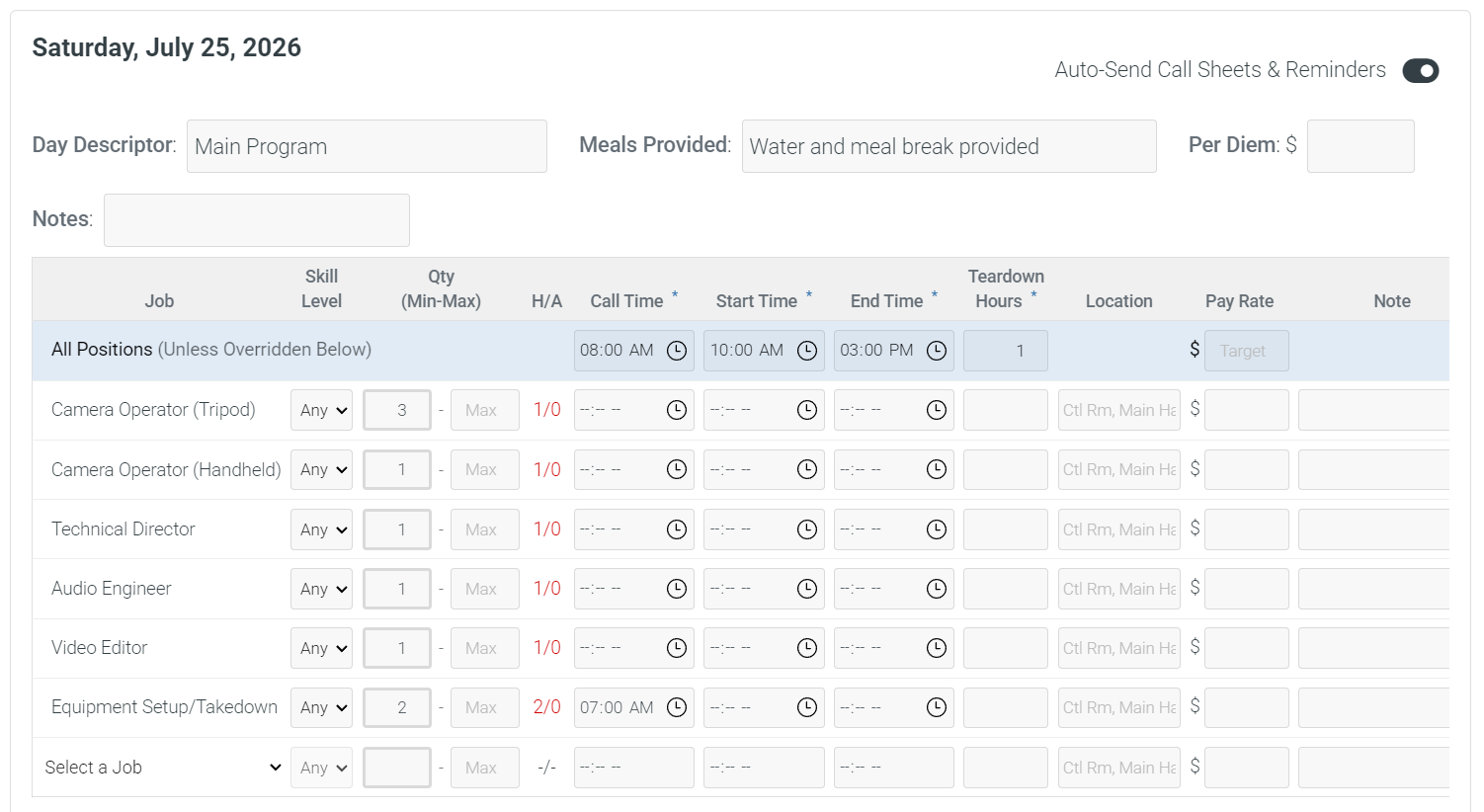Open skill level dropdown in Select a Job row
1484x812 pixels.
pyautogui.click(x=321, y=768)
